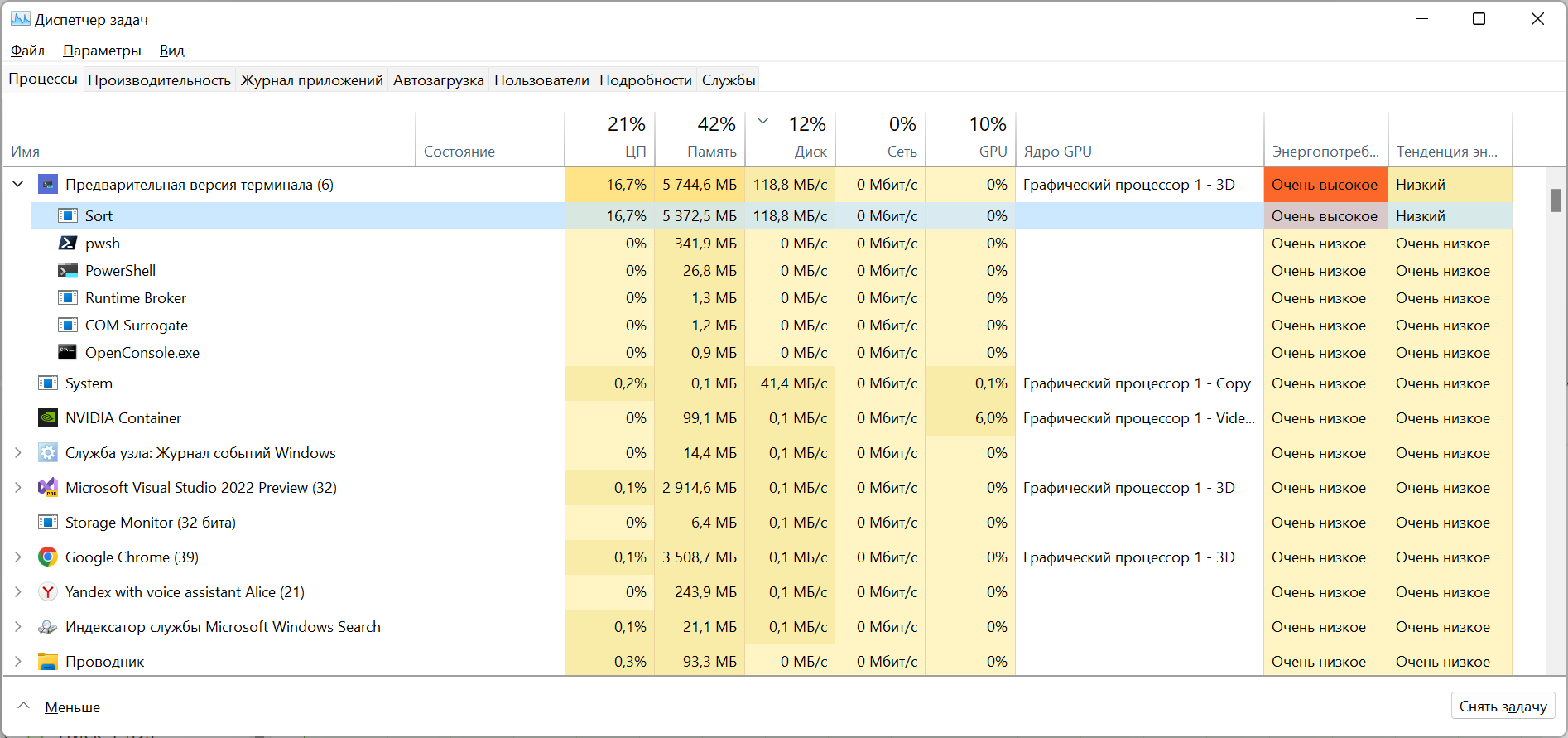1568x738 pixels.
Task: Sort by the Ядро GPU column header
Action: [x=1140, y=139]
